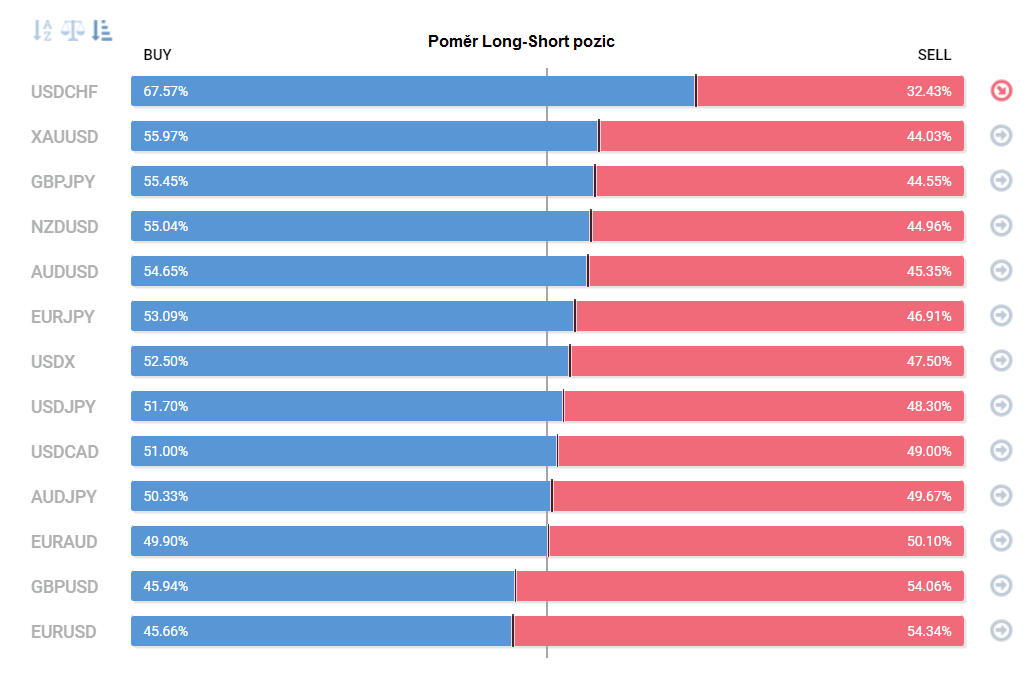The image size is (1035, 691).
Task: Click the blue 67.57% buy bar of USDCHF
Action: (413, 91)
